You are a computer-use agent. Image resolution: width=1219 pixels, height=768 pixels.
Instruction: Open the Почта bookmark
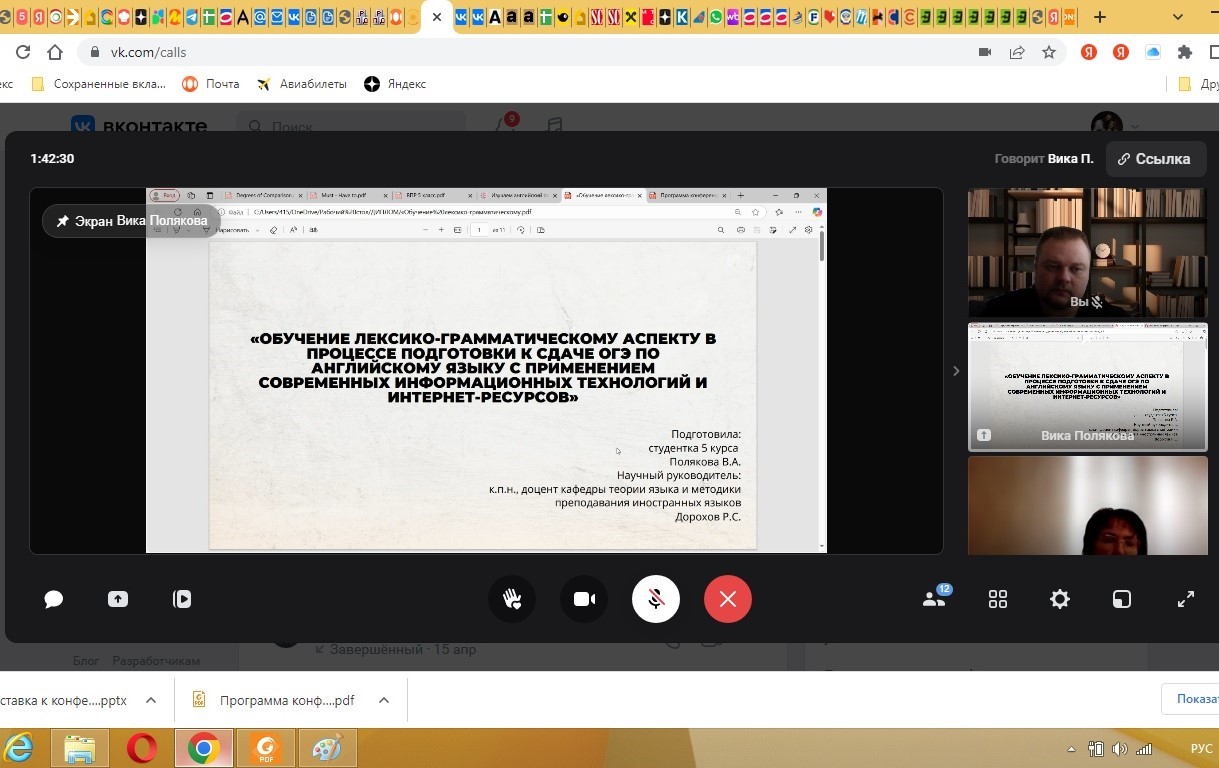tap(211, 84)
